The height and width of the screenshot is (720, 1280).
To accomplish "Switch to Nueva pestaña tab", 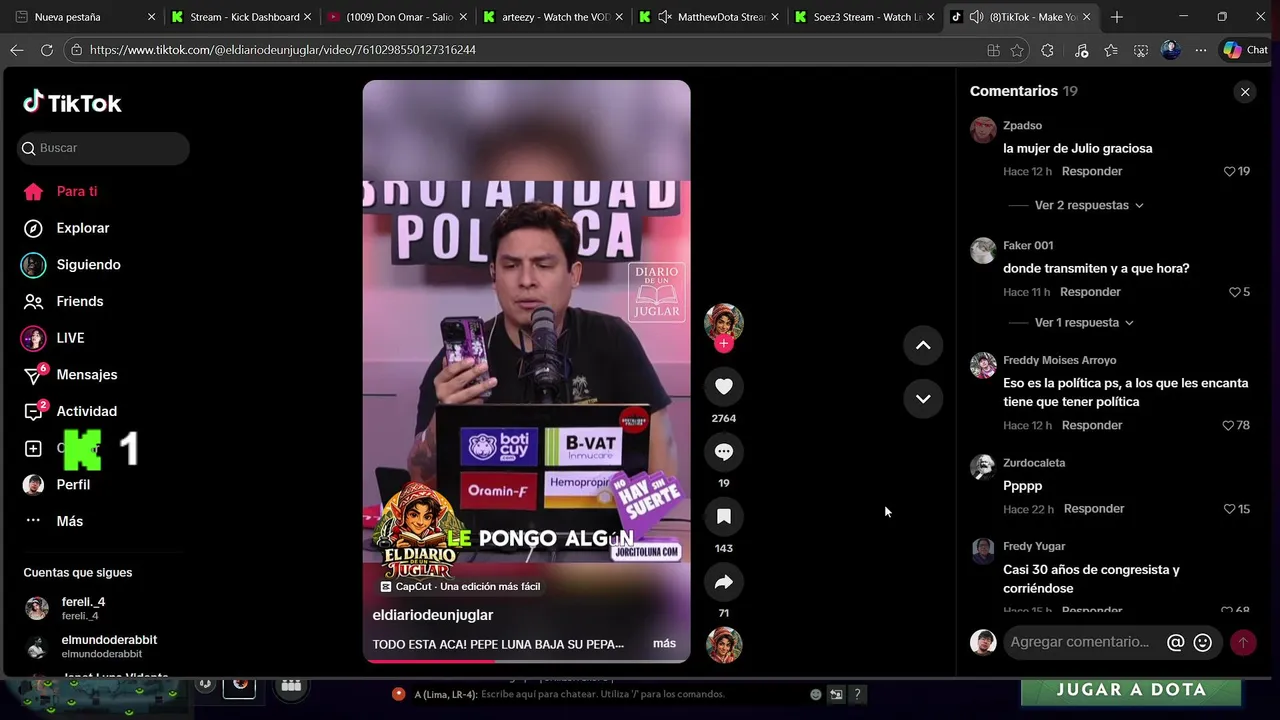I will [x=85, y=17].
